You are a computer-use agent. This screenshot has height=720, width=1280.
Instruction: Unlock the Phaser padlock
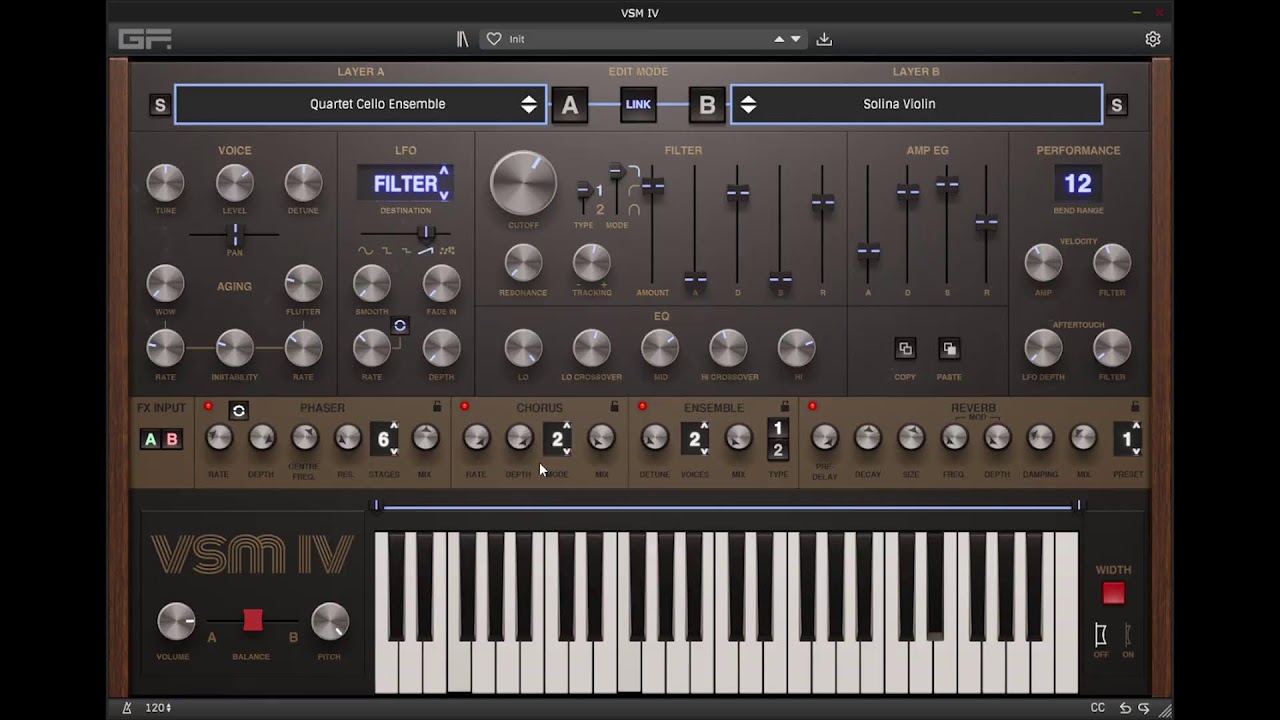[x=437, y=407]
